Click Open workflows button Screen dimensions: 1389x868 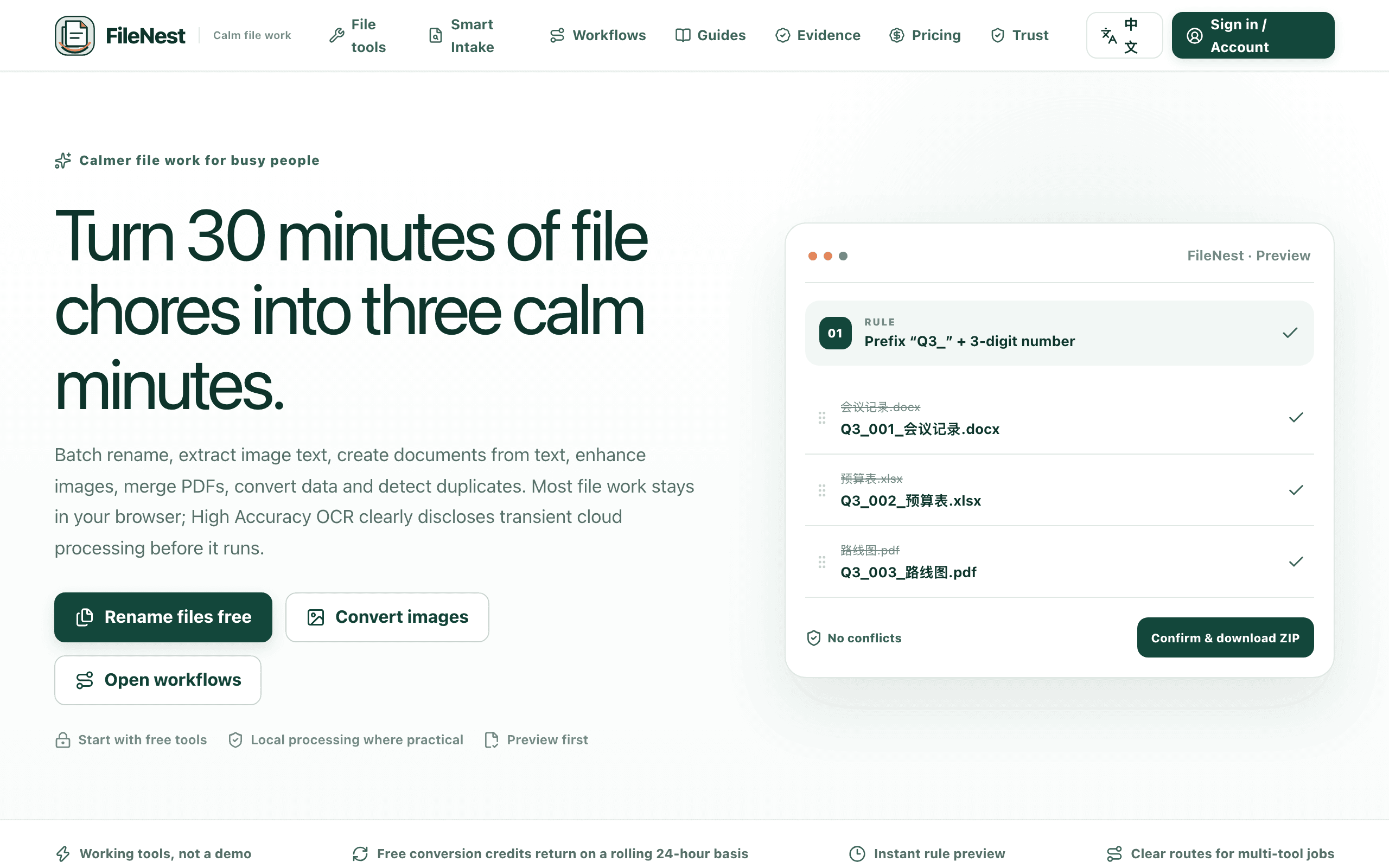pos(157,680)
